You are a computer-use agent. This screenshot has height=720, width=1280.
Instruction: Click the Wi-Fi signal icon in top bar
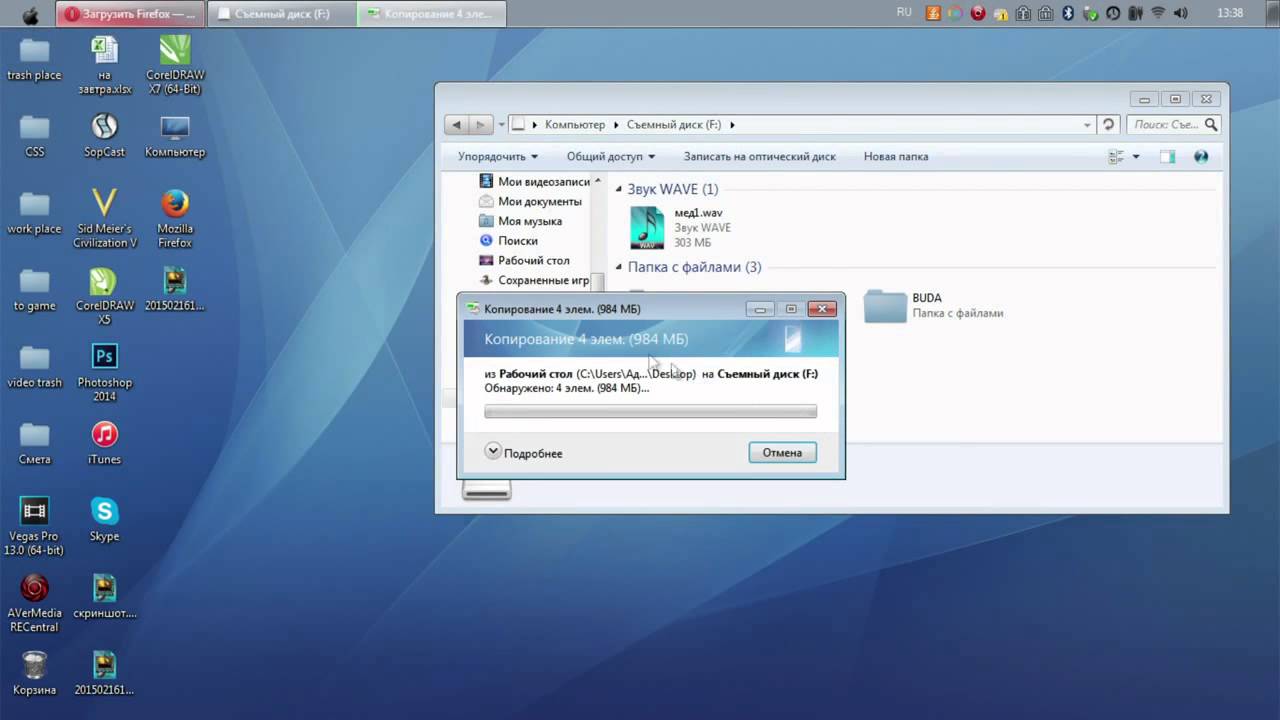pos(1158,13)
